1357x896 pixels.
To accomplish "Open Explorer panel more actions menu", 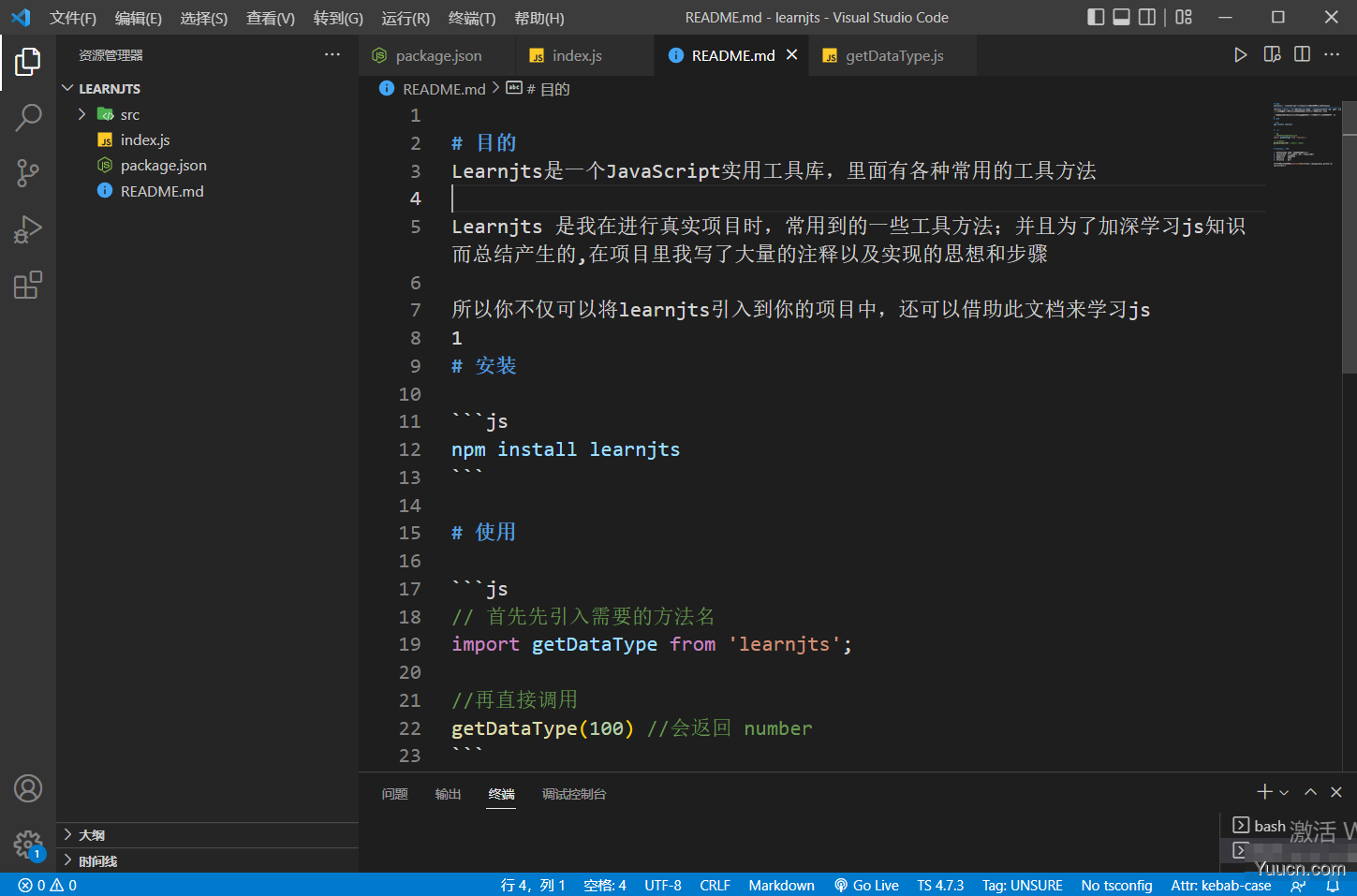I will (x=332, y=54).
